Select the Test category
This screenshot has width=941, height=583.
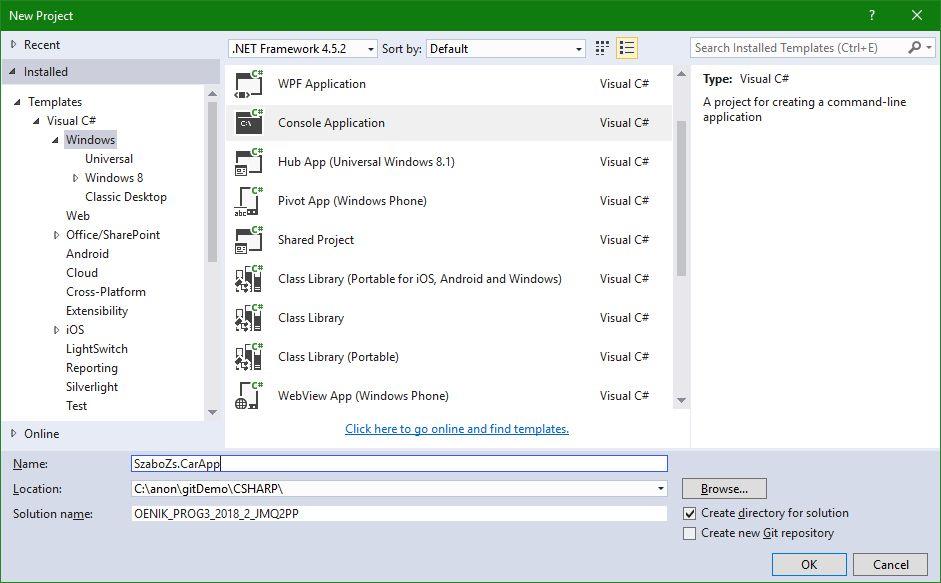click(x=77, y=406)
